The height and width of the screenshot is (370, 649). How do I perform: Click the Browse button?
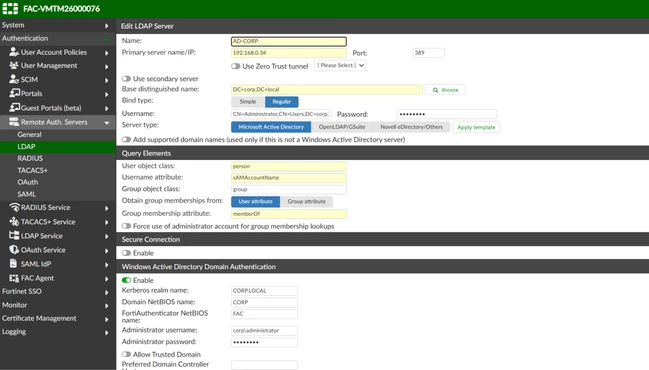point(445,90)
